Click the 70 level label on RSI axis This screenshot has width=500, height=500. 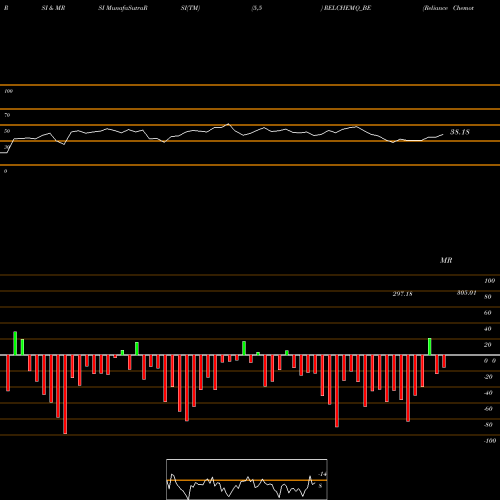pos(7,115)
